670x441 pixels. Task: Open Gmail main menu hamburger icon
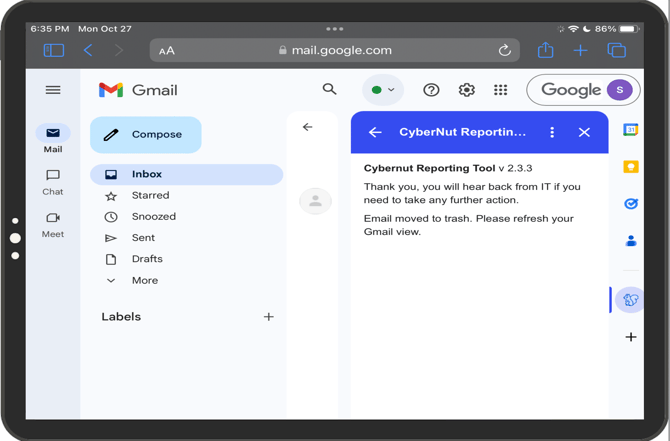pyautogui.click(x=53, y=90)
